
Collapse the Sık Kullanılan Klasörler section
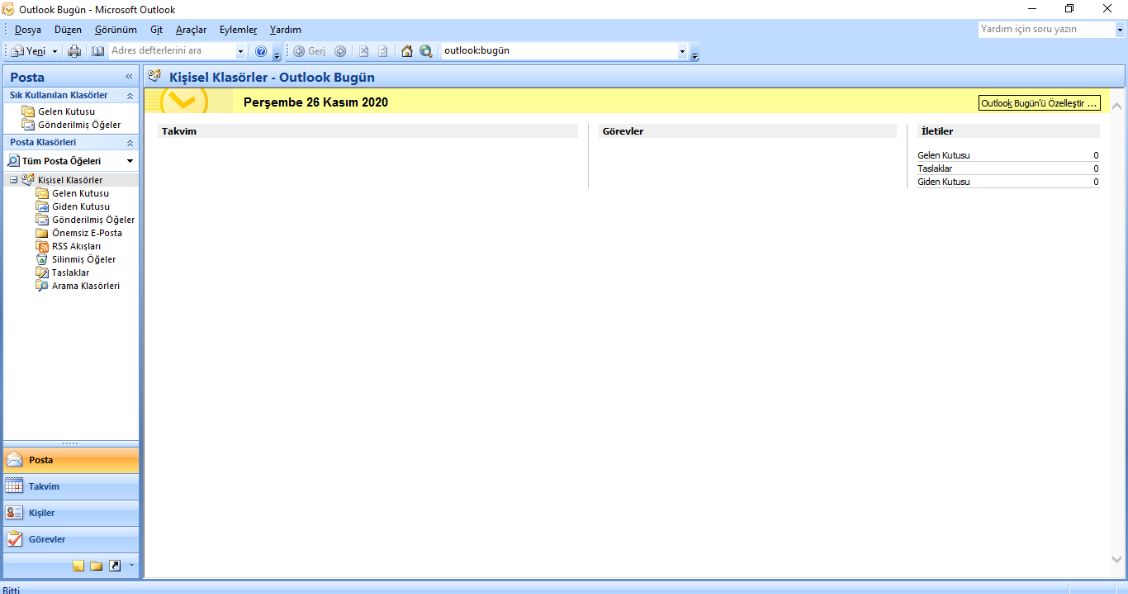129,95
